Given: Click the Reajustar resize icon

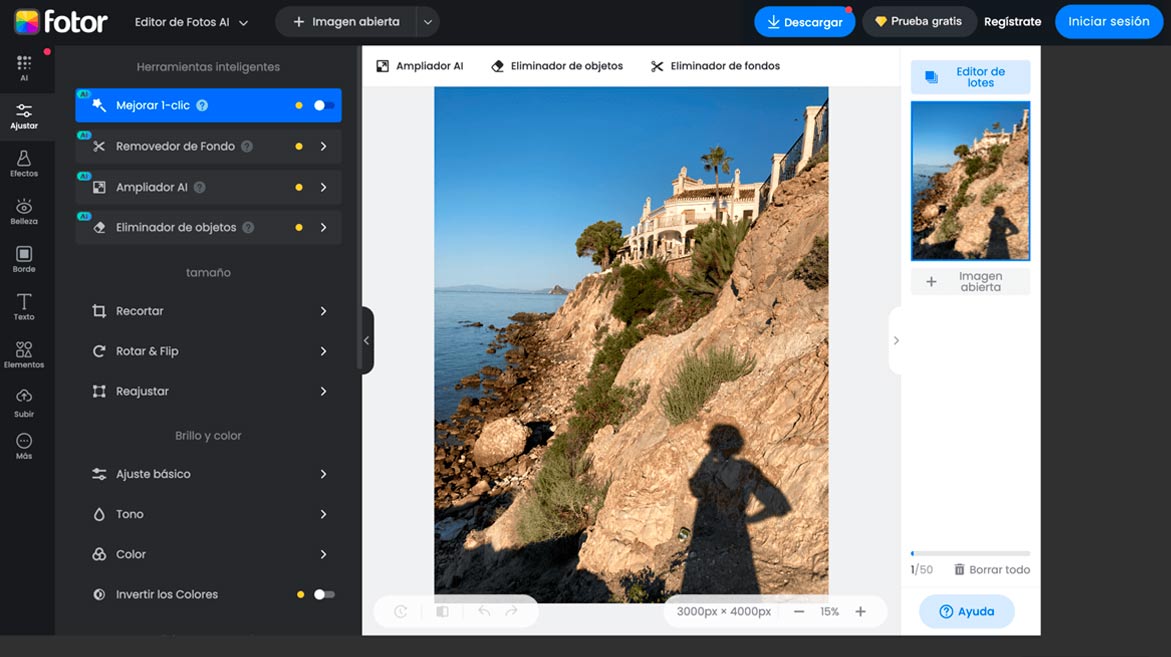Looking at the screenshot, I should (99, 391).
